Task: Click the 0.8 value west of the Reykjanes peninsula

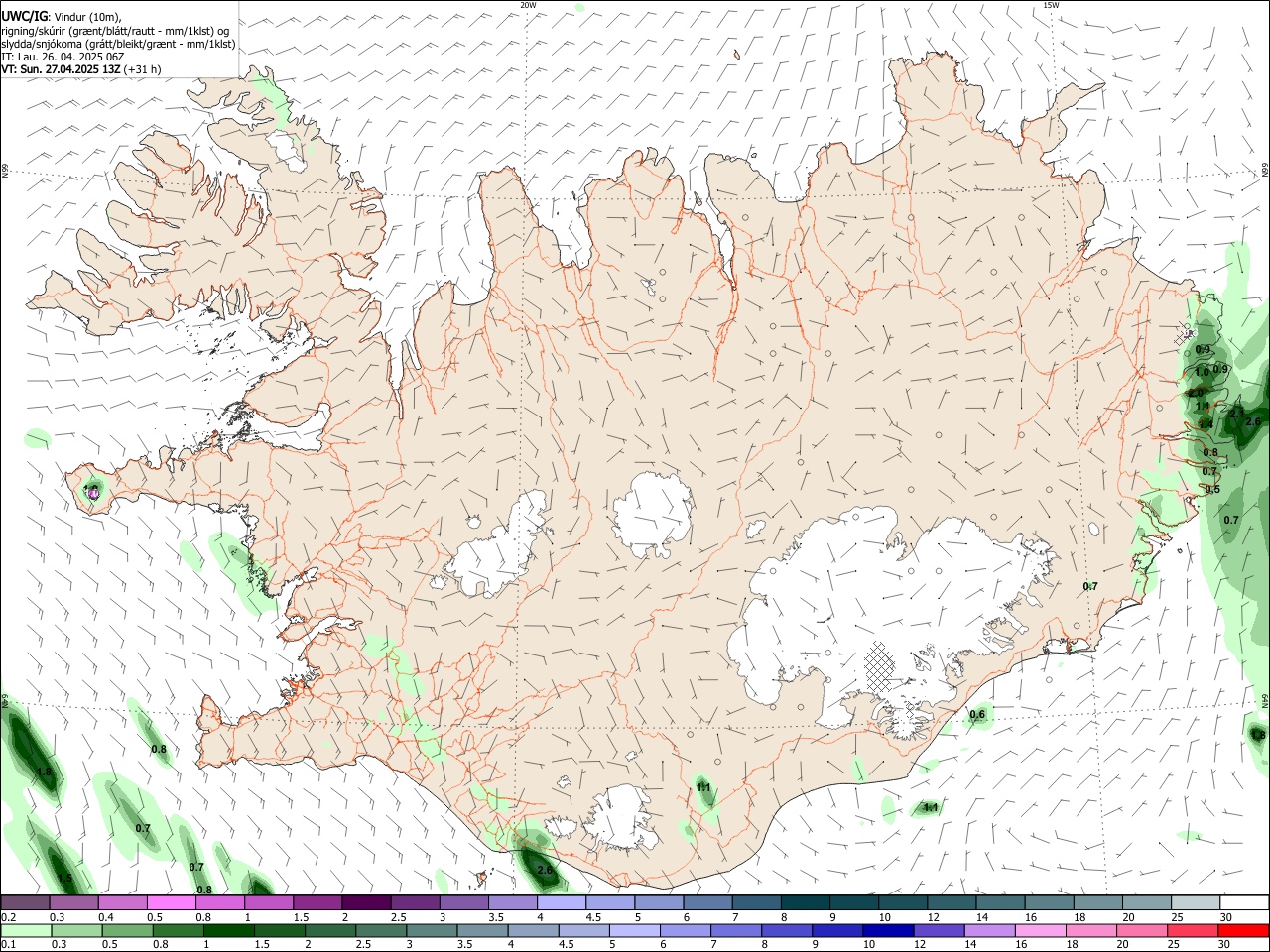Action: click(x=159, y=749)
